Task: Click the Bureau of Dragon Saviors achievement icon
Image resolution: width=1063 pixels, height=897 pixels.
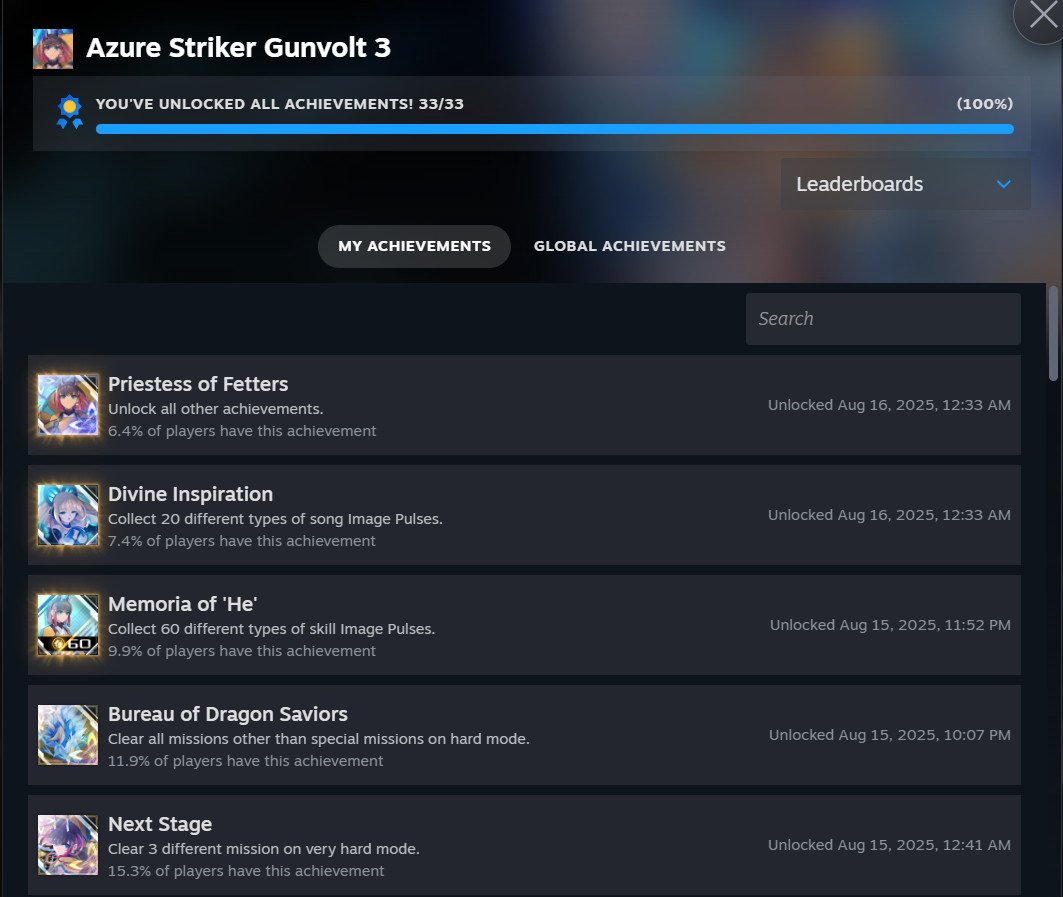Action: [x=68, y=734]
